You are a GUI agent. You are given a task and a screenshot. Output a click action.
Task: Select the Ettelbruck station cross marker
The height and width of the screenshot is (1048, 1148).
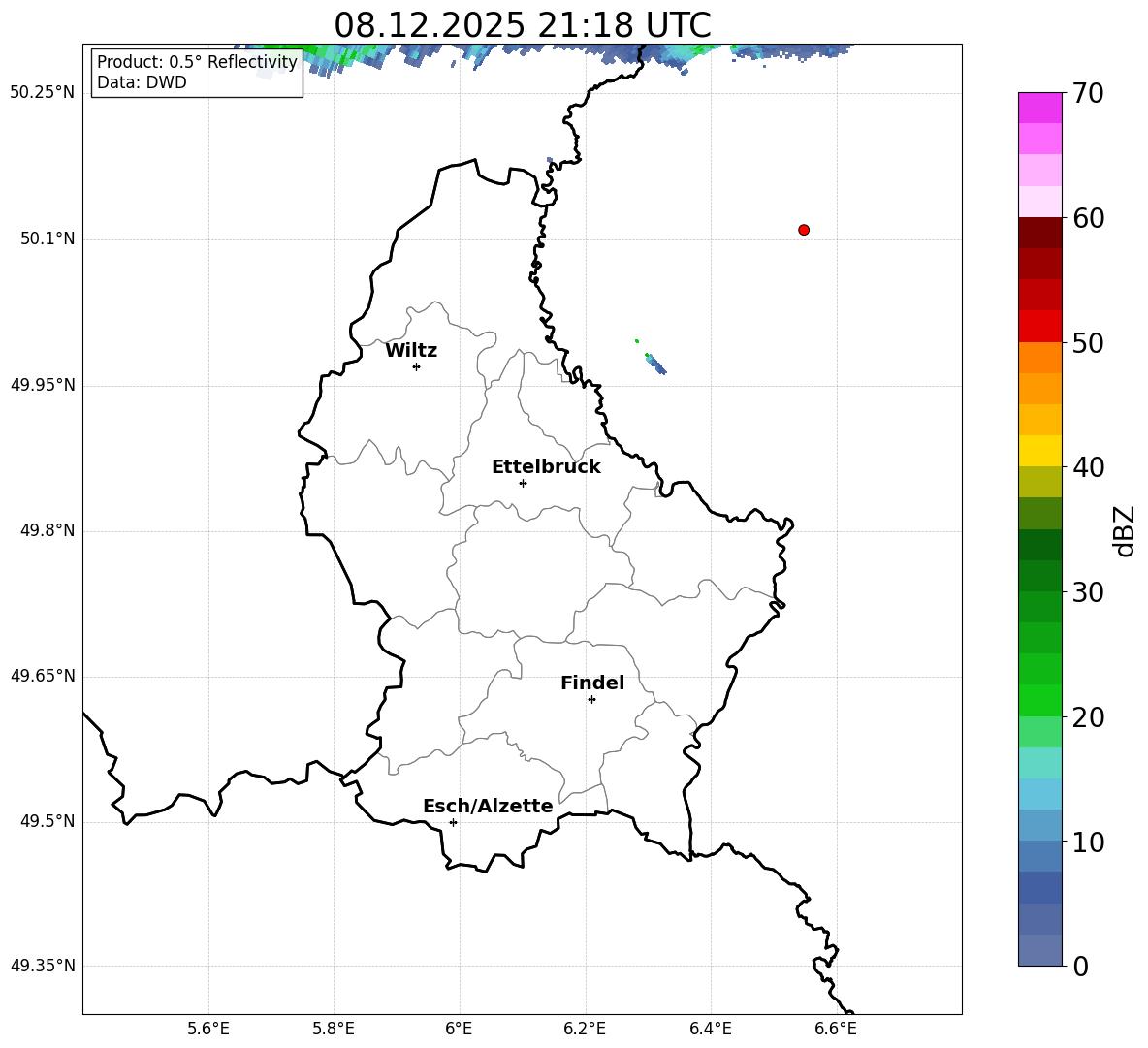pos(523,483)
